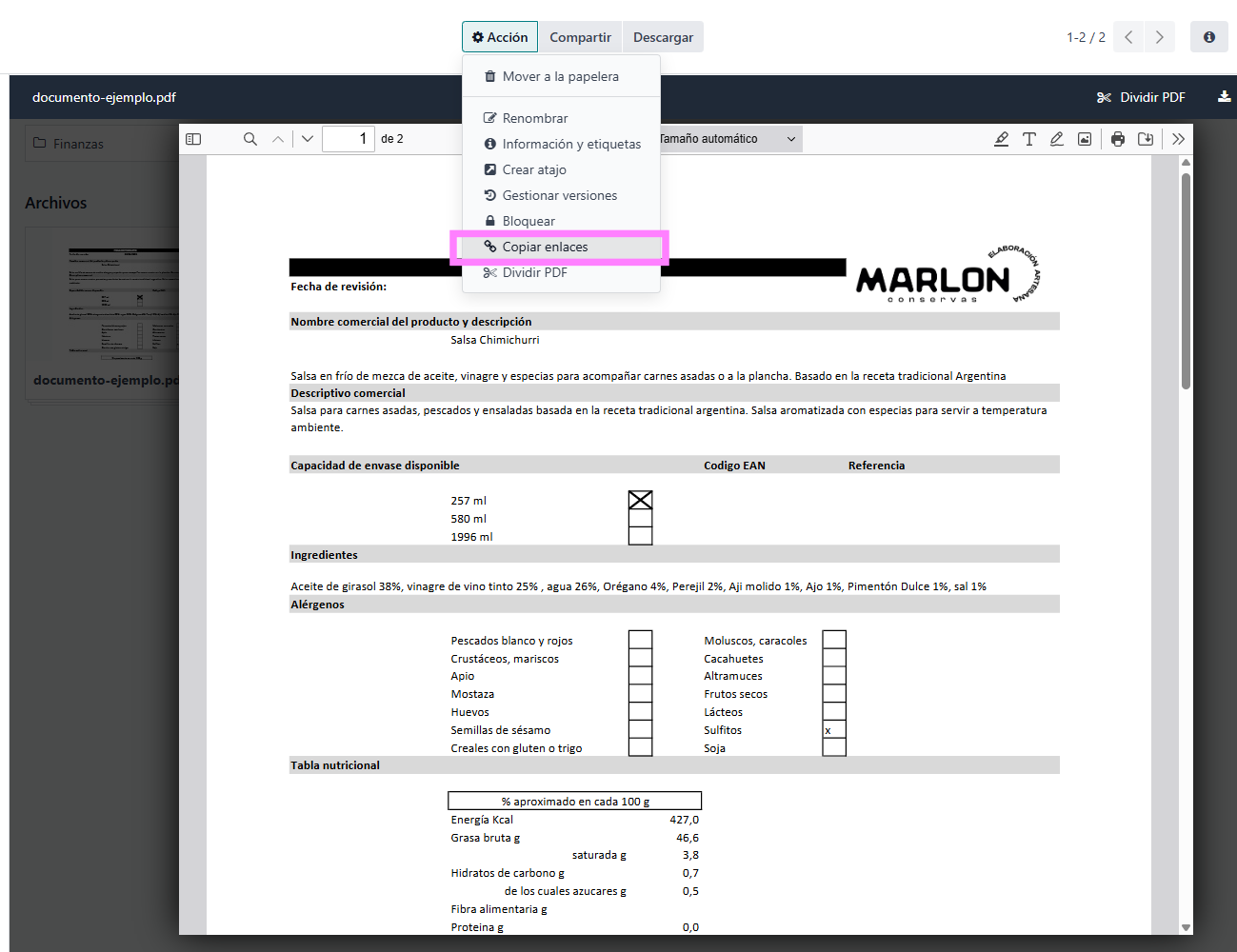Click the download icon in header
This screenshot has height=952, width=1237.
1224,97
